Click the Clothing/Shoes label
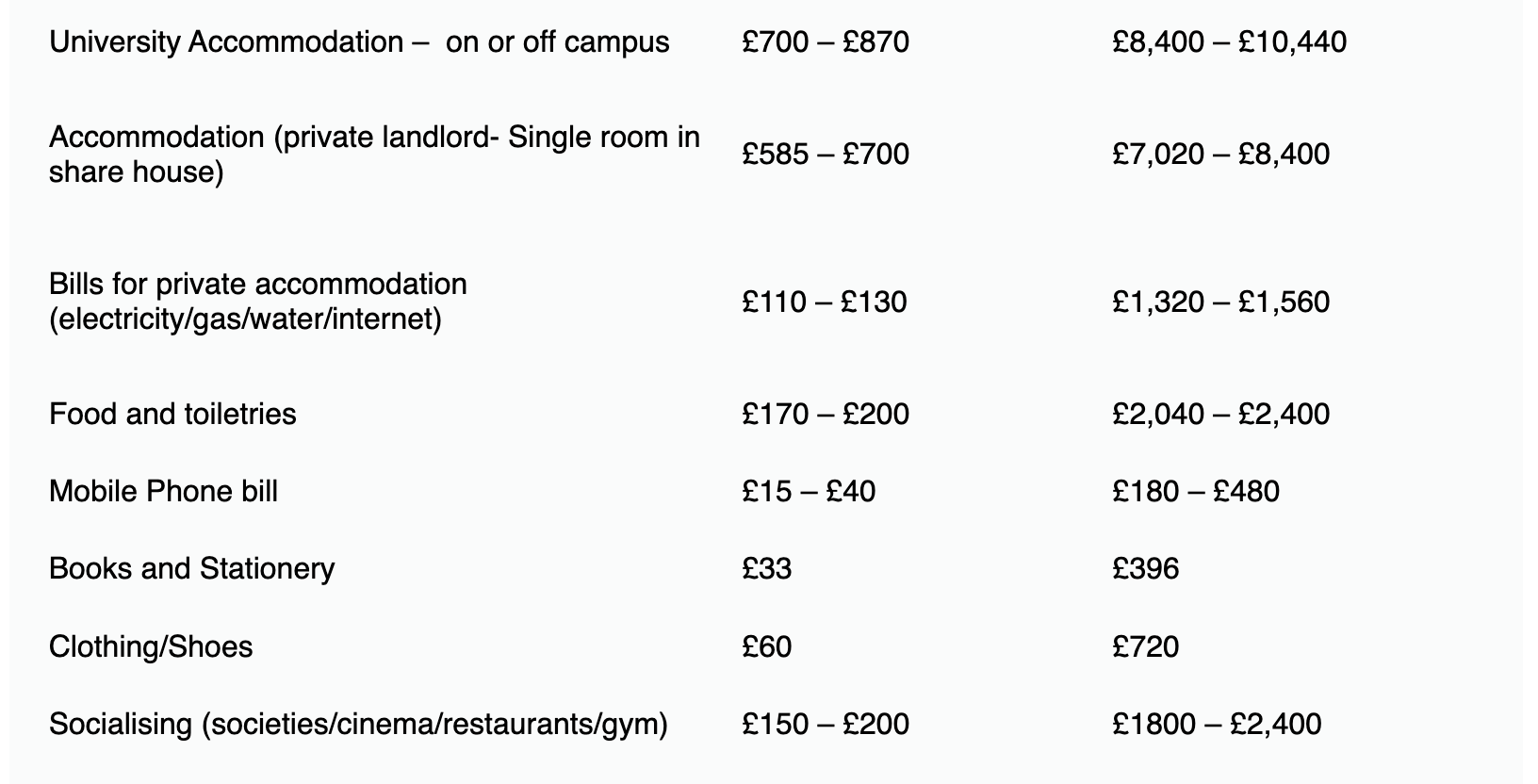1538x784 pixels. 151,647
